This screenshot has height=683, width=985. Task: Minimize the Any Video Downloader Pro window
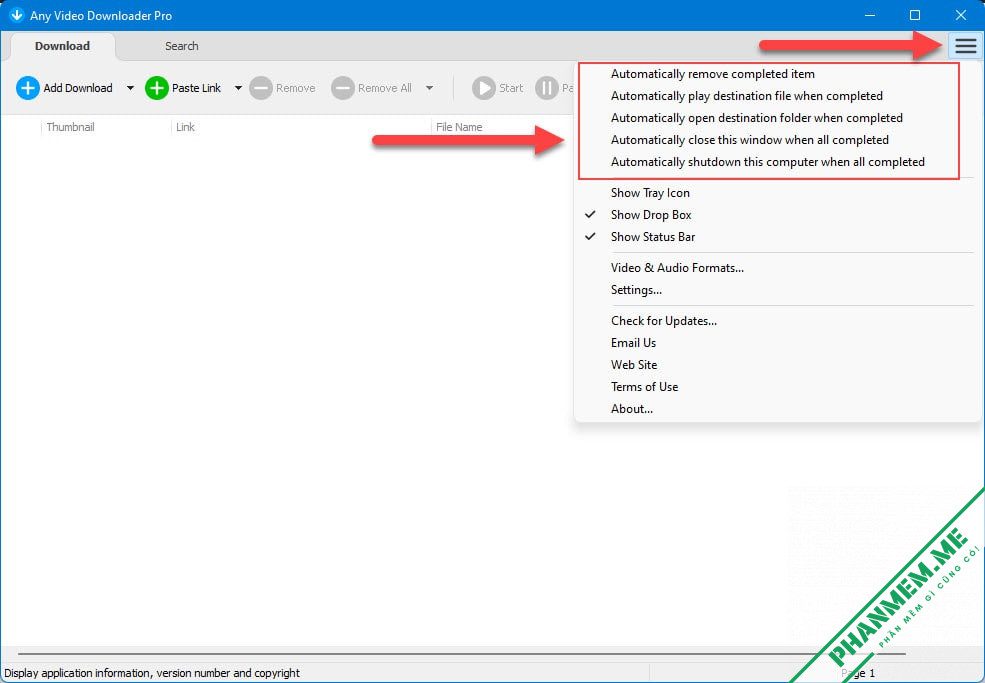(x=870, y=15)
